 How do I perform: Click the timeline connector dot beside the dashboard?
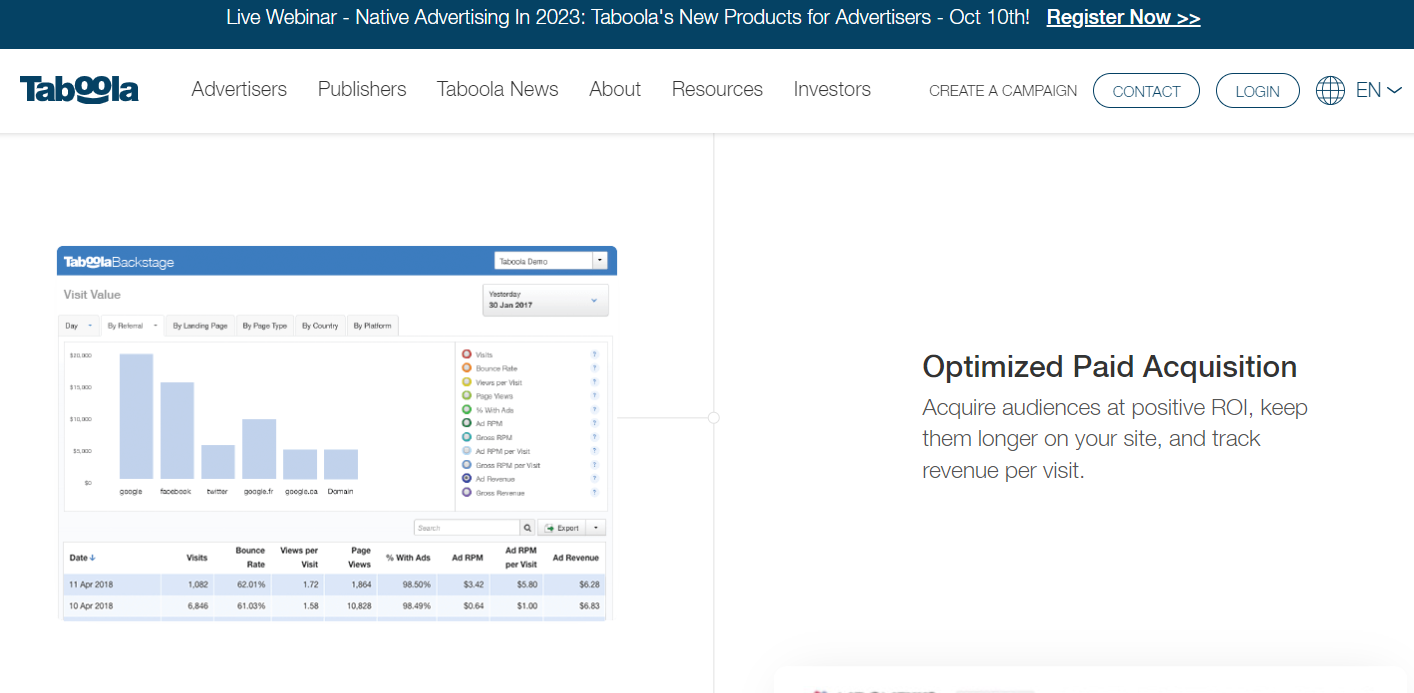click(713, 418)
